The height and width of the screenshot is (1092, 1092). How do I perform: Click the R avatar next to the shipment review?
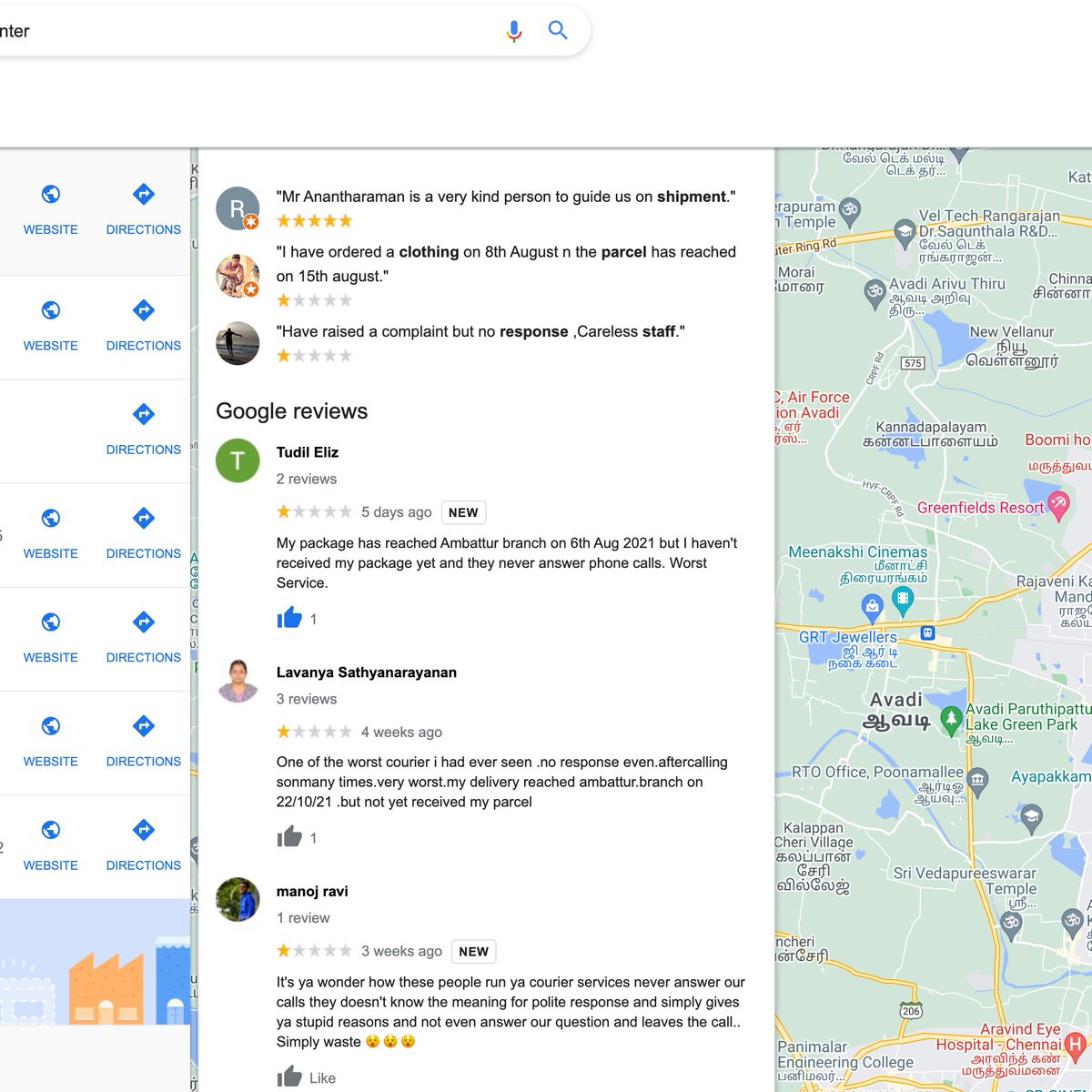238,208
